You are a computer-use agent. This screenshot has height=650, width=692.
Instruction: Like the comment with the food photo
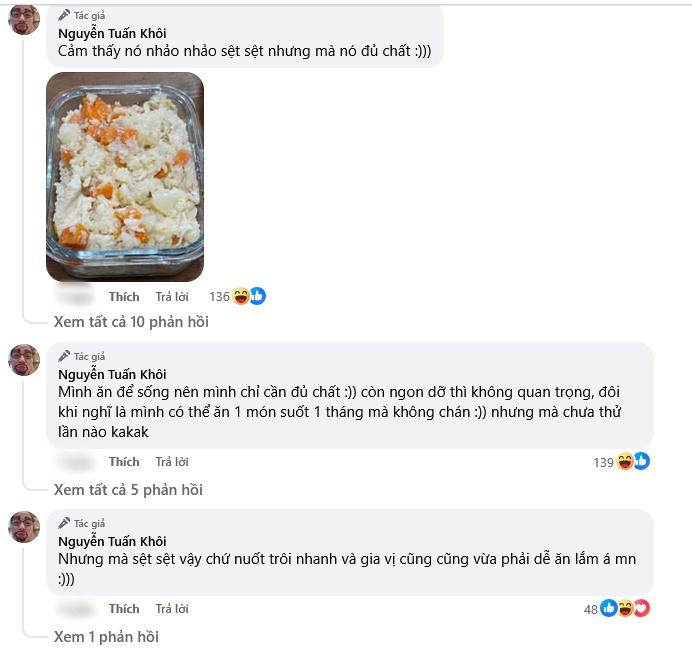(124, 297)
